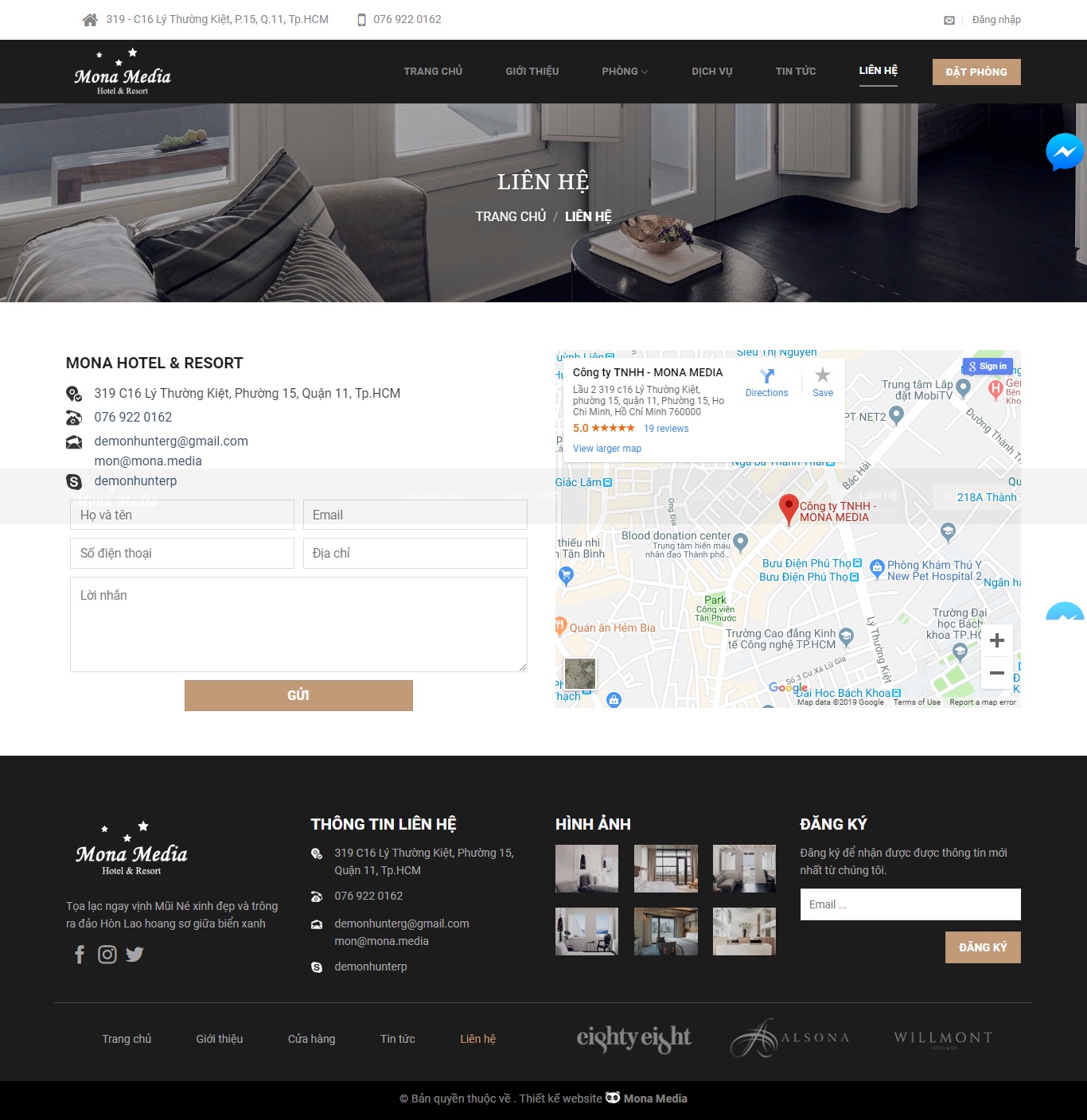This screenshot has width=1087, height=1120.
Task: Click the mail icon beside demonhunterg@gmail.com in main section
Action: click(74, 442)
